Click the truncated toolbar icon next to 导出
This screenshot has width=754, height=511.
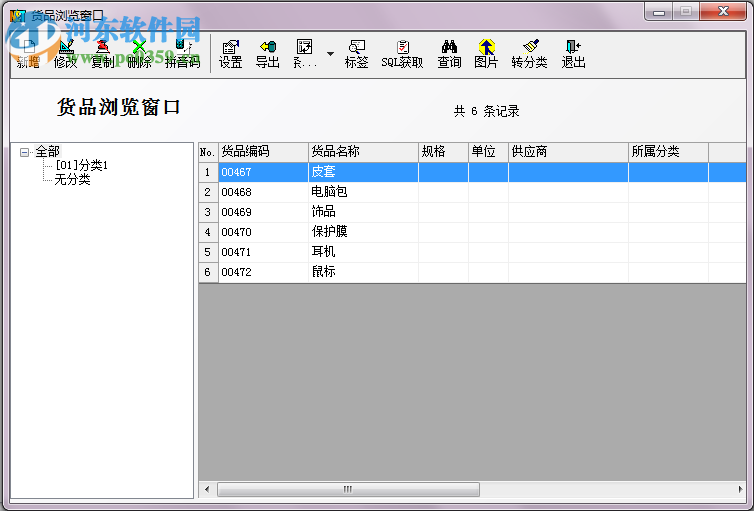point(305,53)
